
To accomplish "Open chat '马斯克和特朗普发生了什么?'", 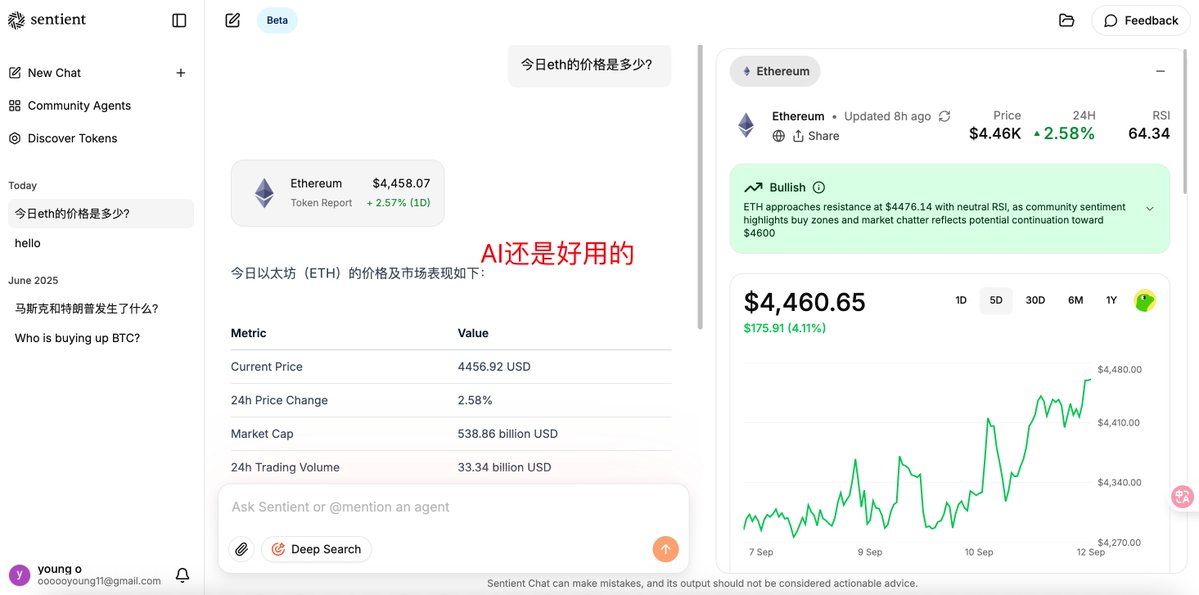I will pos(101,309).
